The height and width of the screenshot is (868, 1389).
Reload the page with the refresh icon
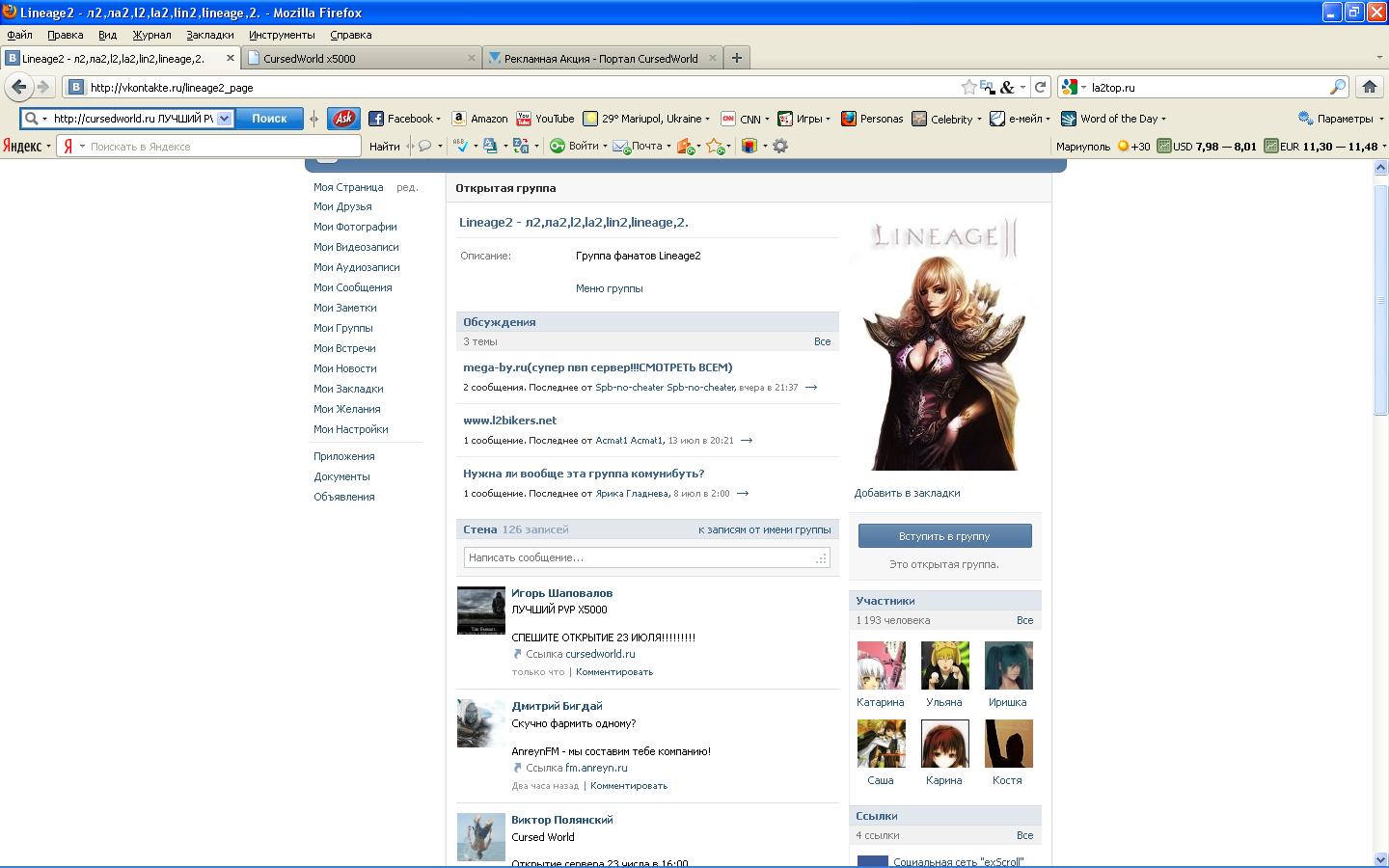(x=1040, y=87)
